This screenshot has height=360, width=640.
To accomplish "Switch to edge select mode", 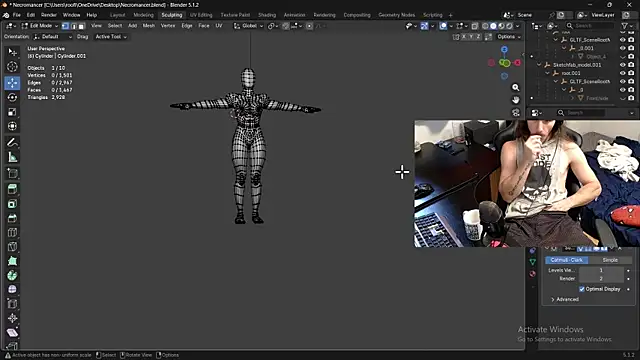I will [73, 26].
